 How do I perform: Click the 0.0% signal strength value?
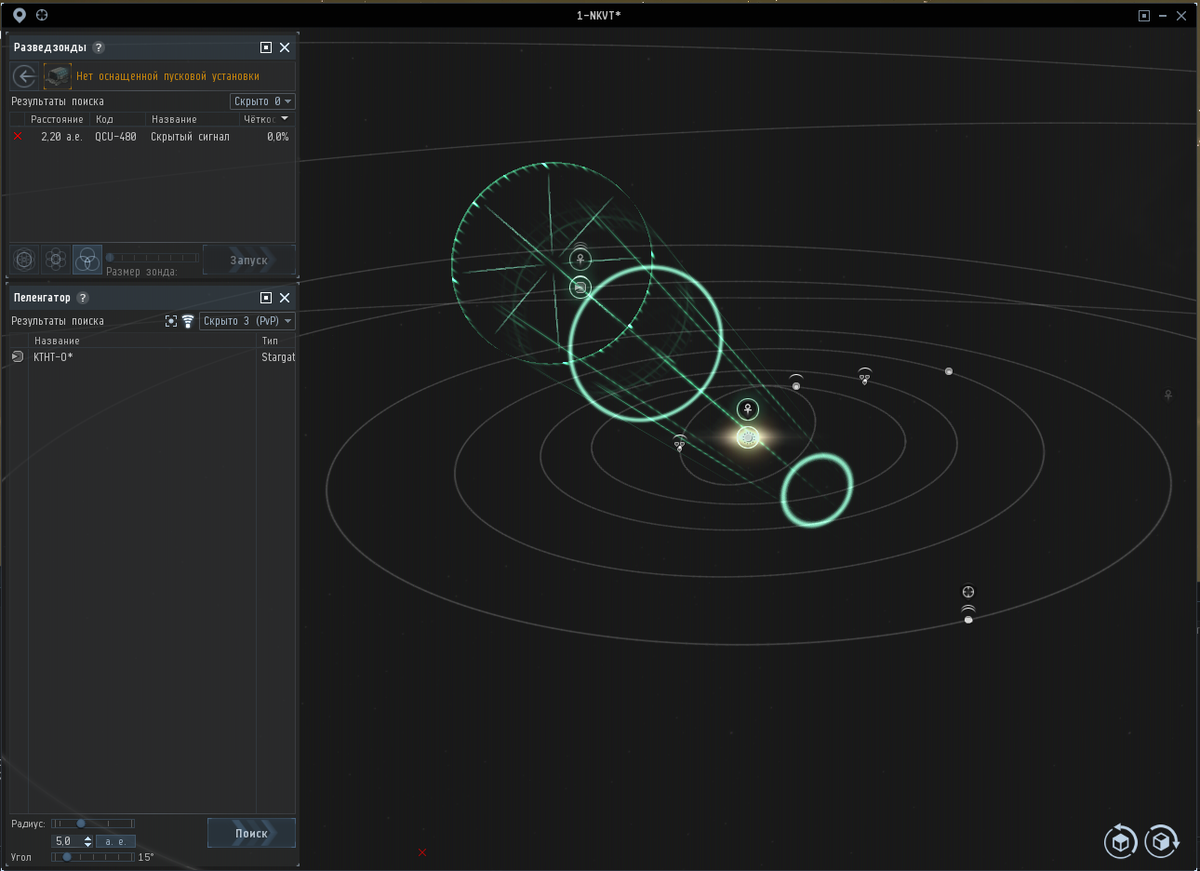(277, 136)
